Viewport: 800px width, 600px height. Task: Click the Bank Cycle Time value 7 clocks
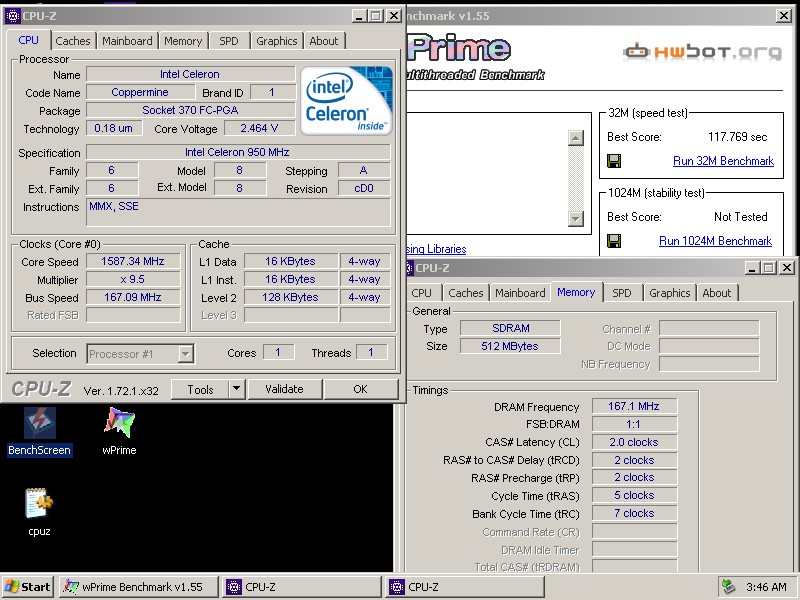pos(634,513)
